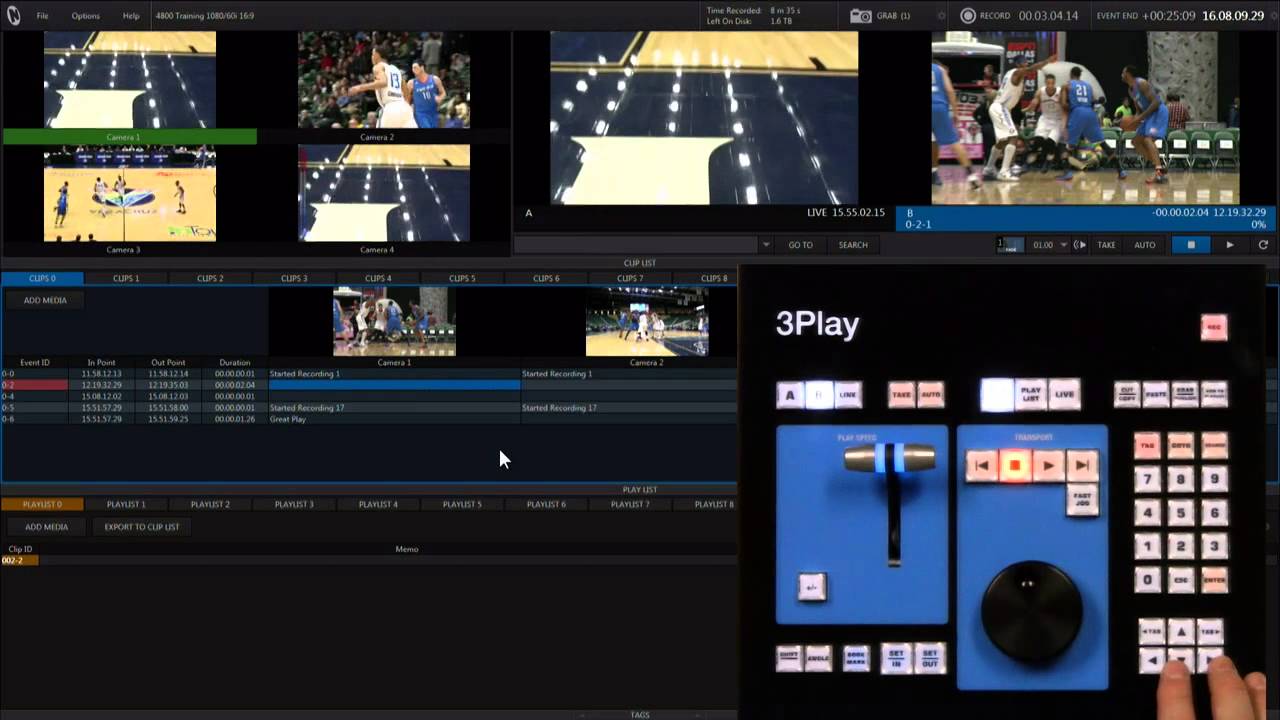Viewport: 1280px width, 720px height.
Task: Click Camera 2 clip thumbnail in clip list
Action: coord(647,321)
